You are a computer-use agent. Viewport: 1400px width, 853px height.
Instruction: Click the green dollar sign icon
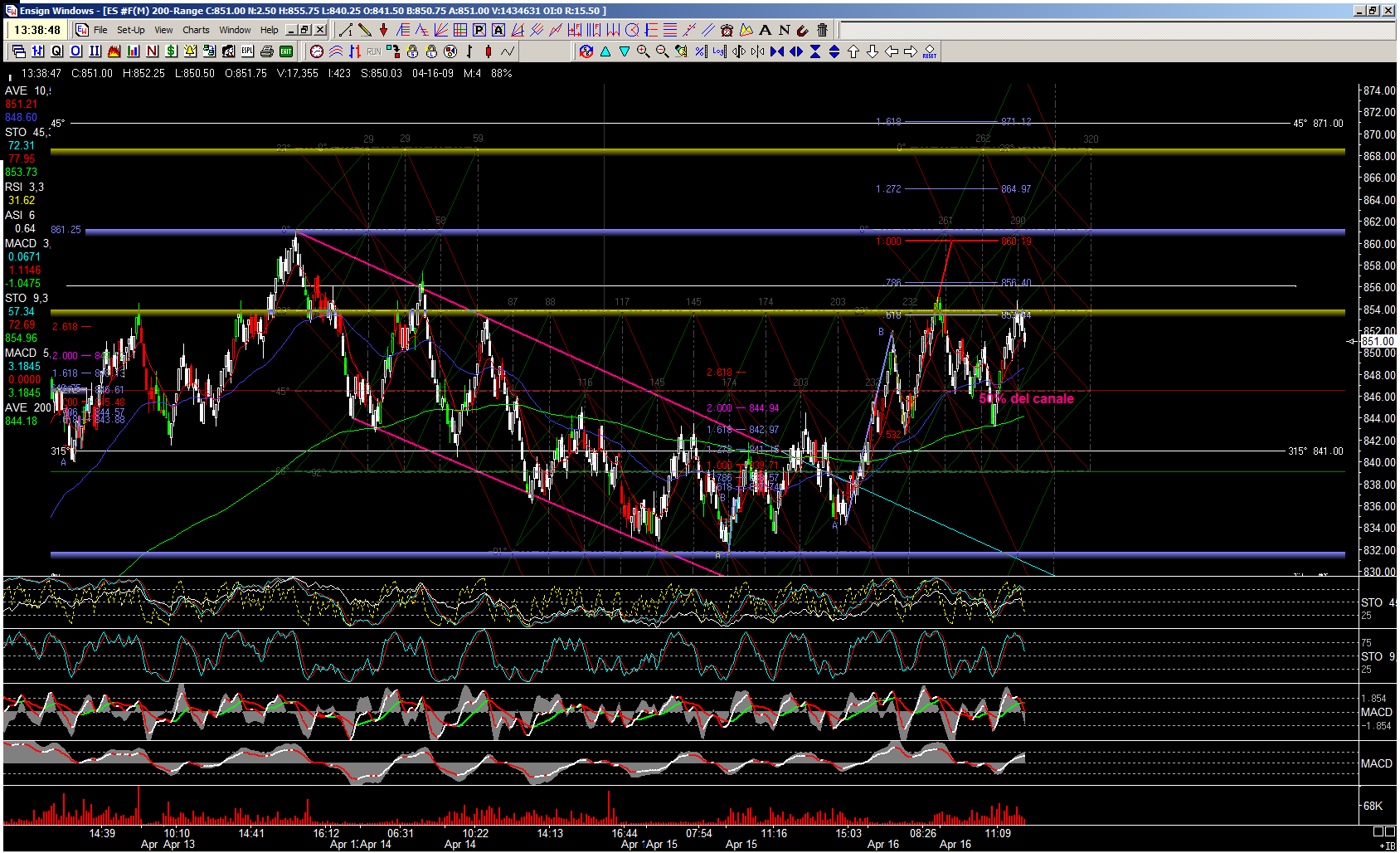(x=171, y=51)
